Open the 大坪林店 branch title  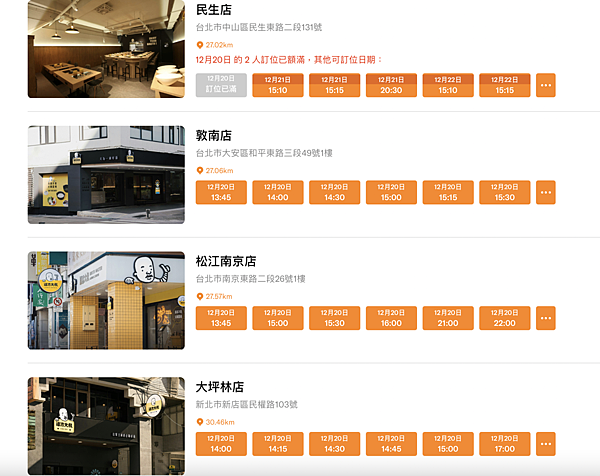coord(220,387)
